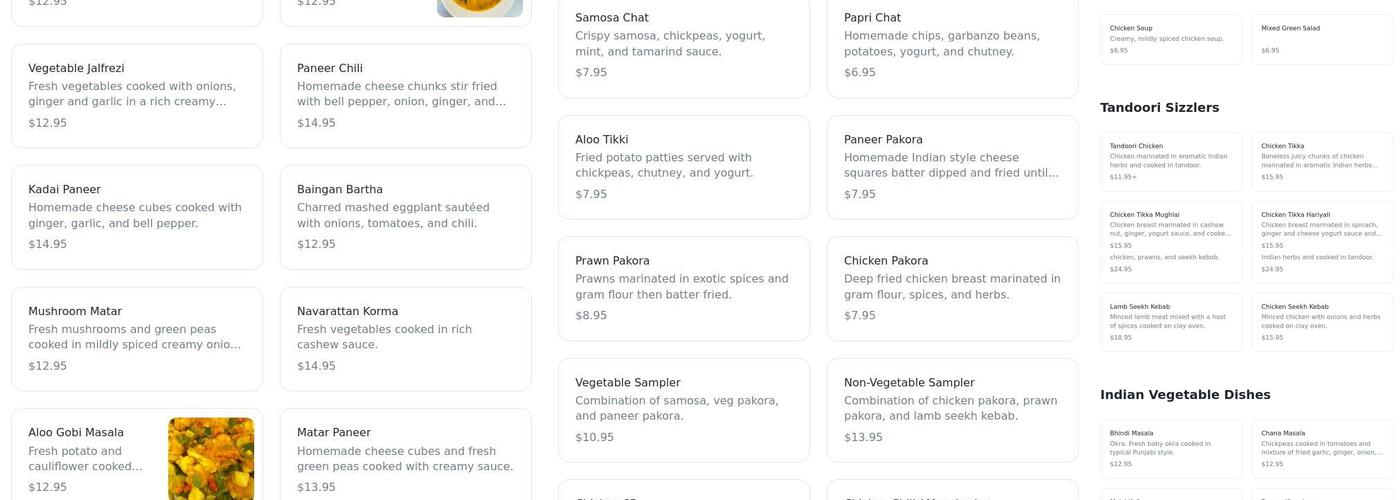Image resolution: width=1400 pixels, height=500 pixels.
Task: Open the Vegetable Jalfrezi menu item
Action: (137, 96)
